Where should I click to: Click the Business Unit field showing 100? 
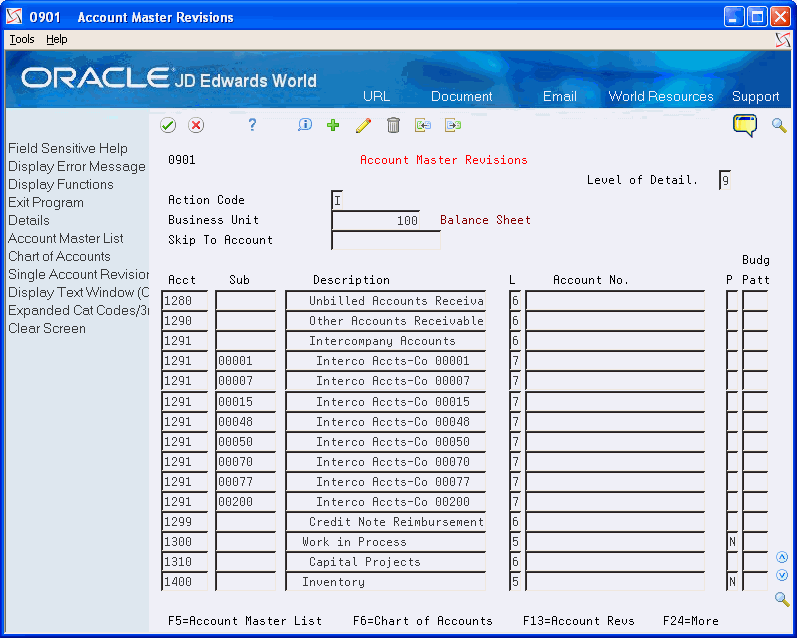pos(376,220)
